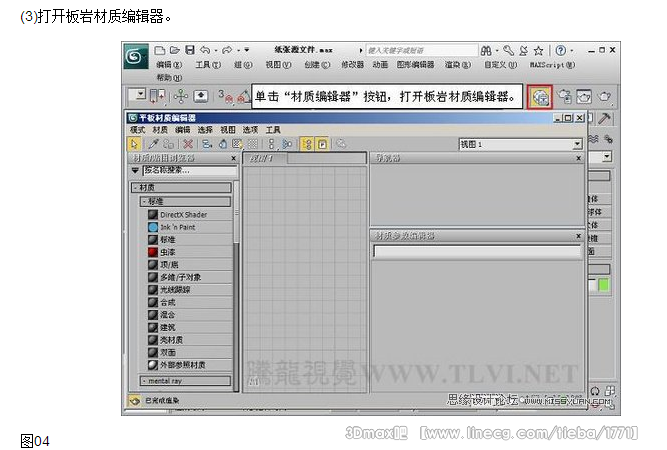Screen dimensions: 667x450
Task: Open the MAXScript(M) menu
Action: (x=552, y=65)
